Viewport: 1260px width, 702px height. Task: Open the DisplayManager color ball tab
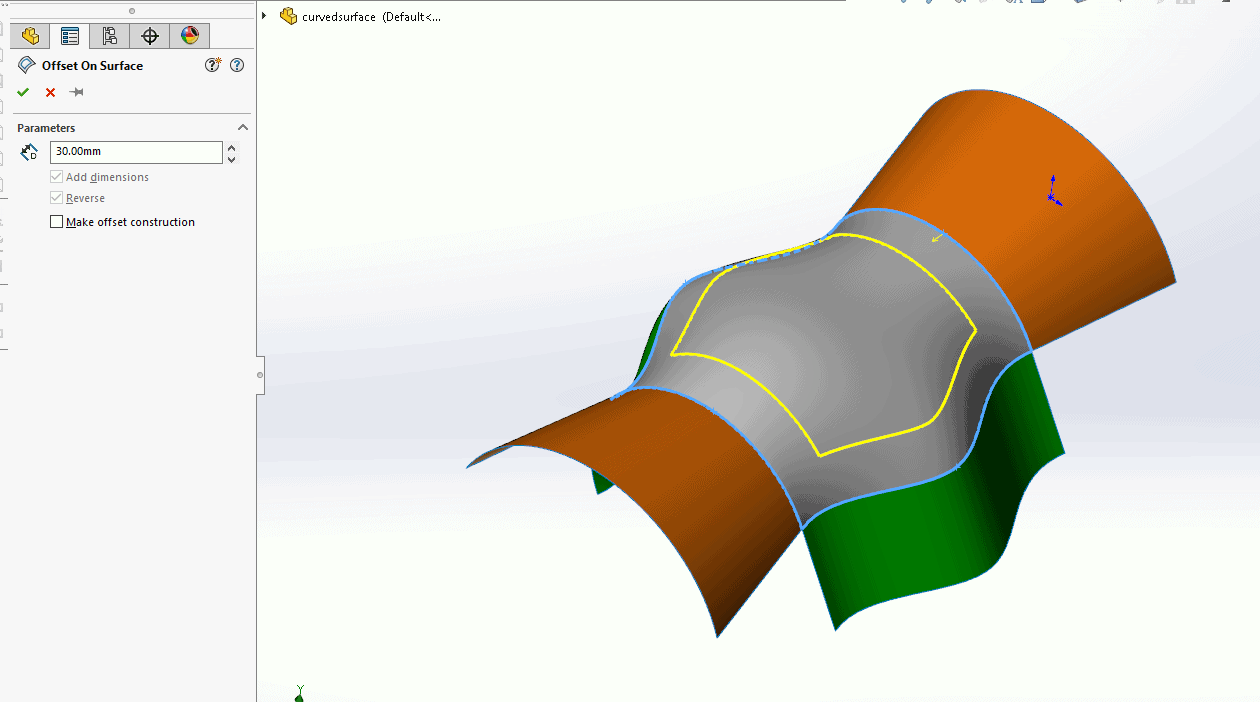(190, 37)
